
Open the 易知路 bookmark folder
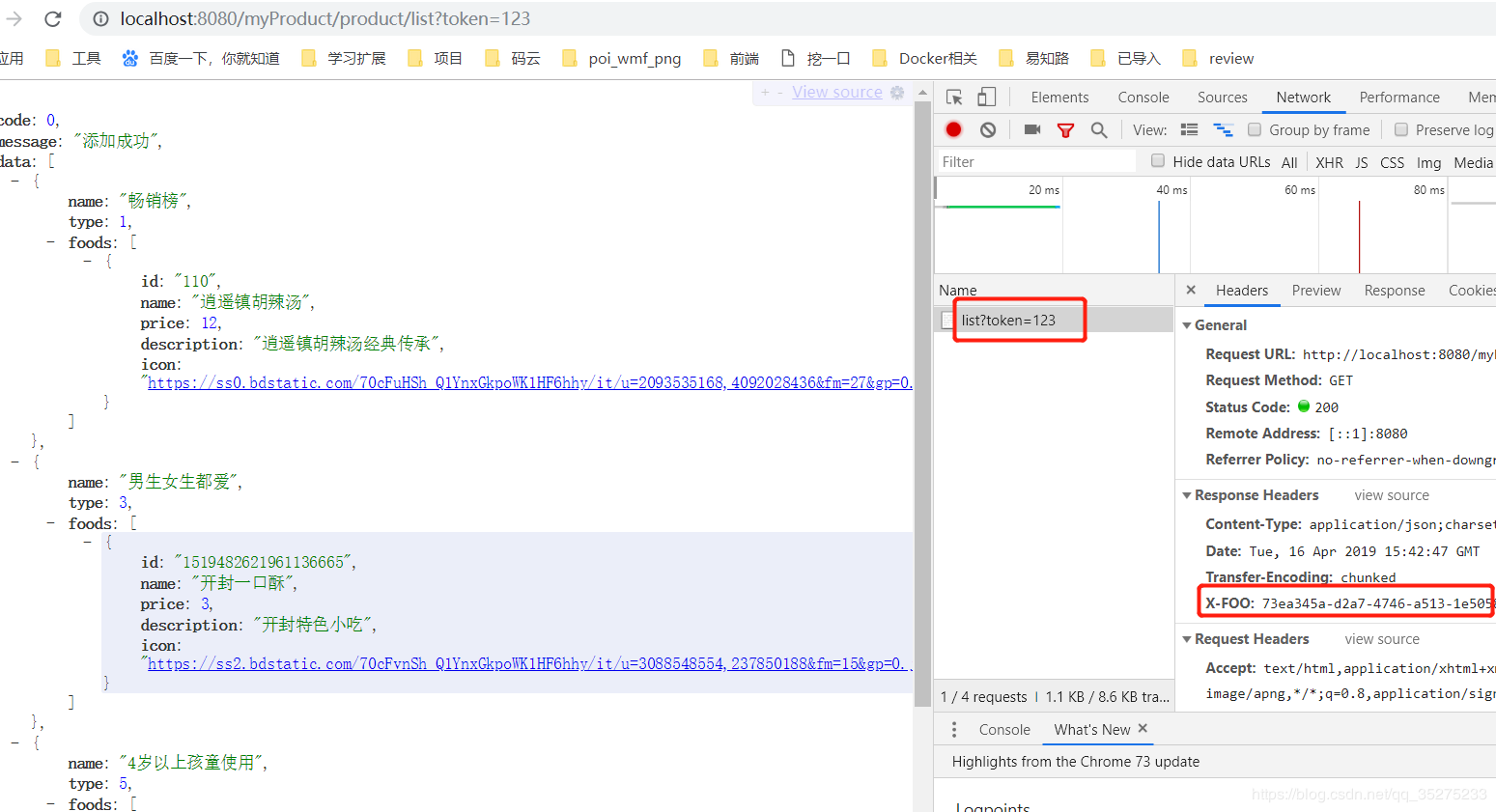(x=1033, y=58)
